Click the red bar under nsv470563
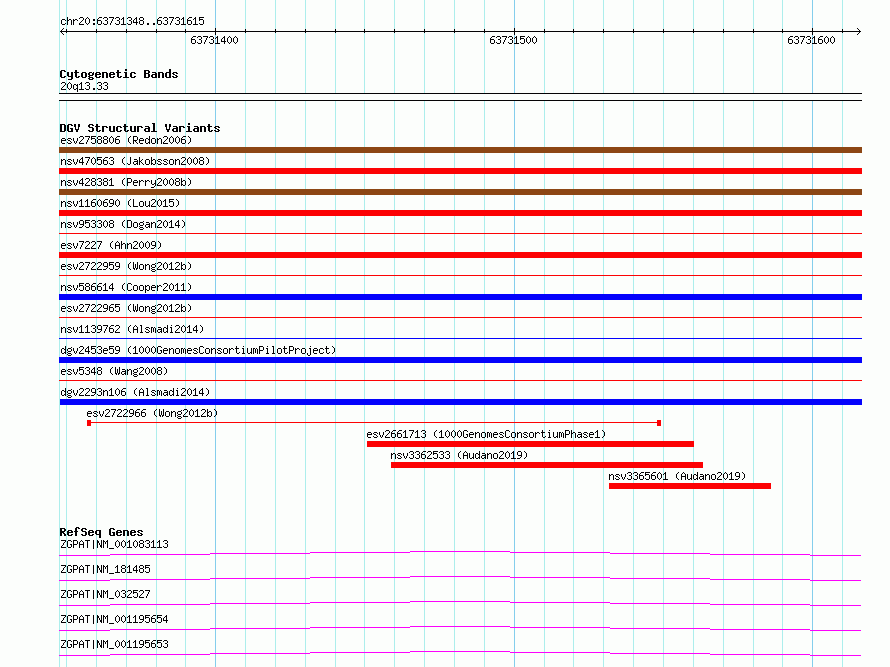 460,171
